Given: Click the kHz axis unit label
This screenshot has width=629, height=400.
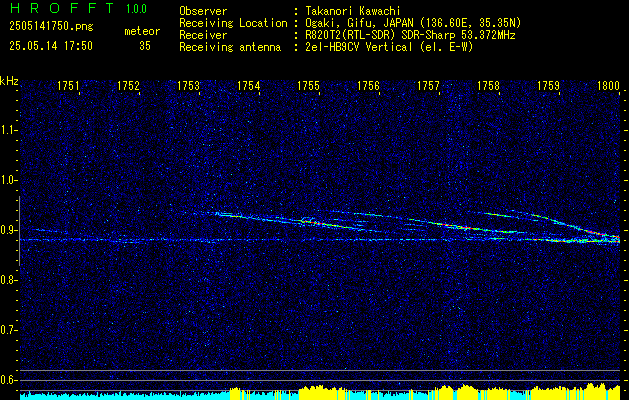Looking at the screenshot, I should coord(9,81).
